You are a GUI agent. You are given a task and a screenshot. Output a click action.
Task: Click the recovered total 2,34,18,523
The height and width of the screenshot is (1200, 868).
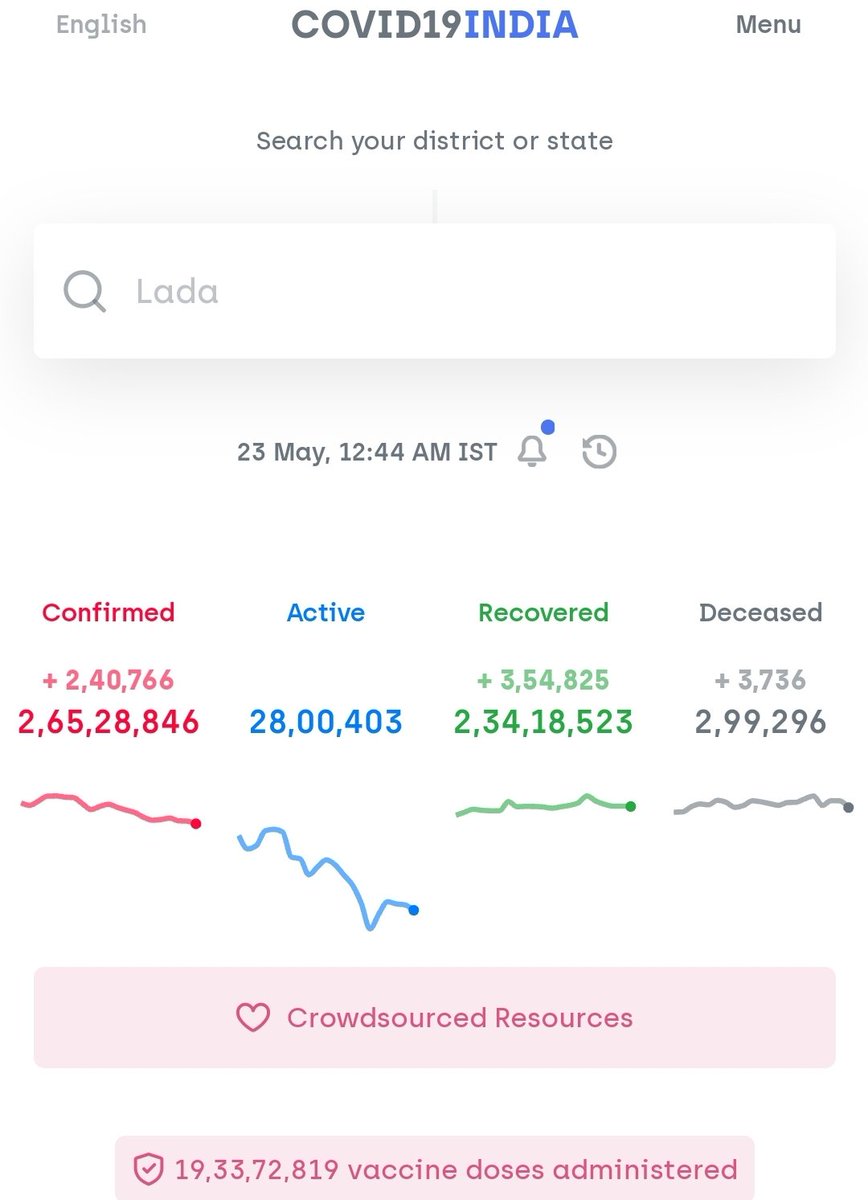[x=543, y=722]
